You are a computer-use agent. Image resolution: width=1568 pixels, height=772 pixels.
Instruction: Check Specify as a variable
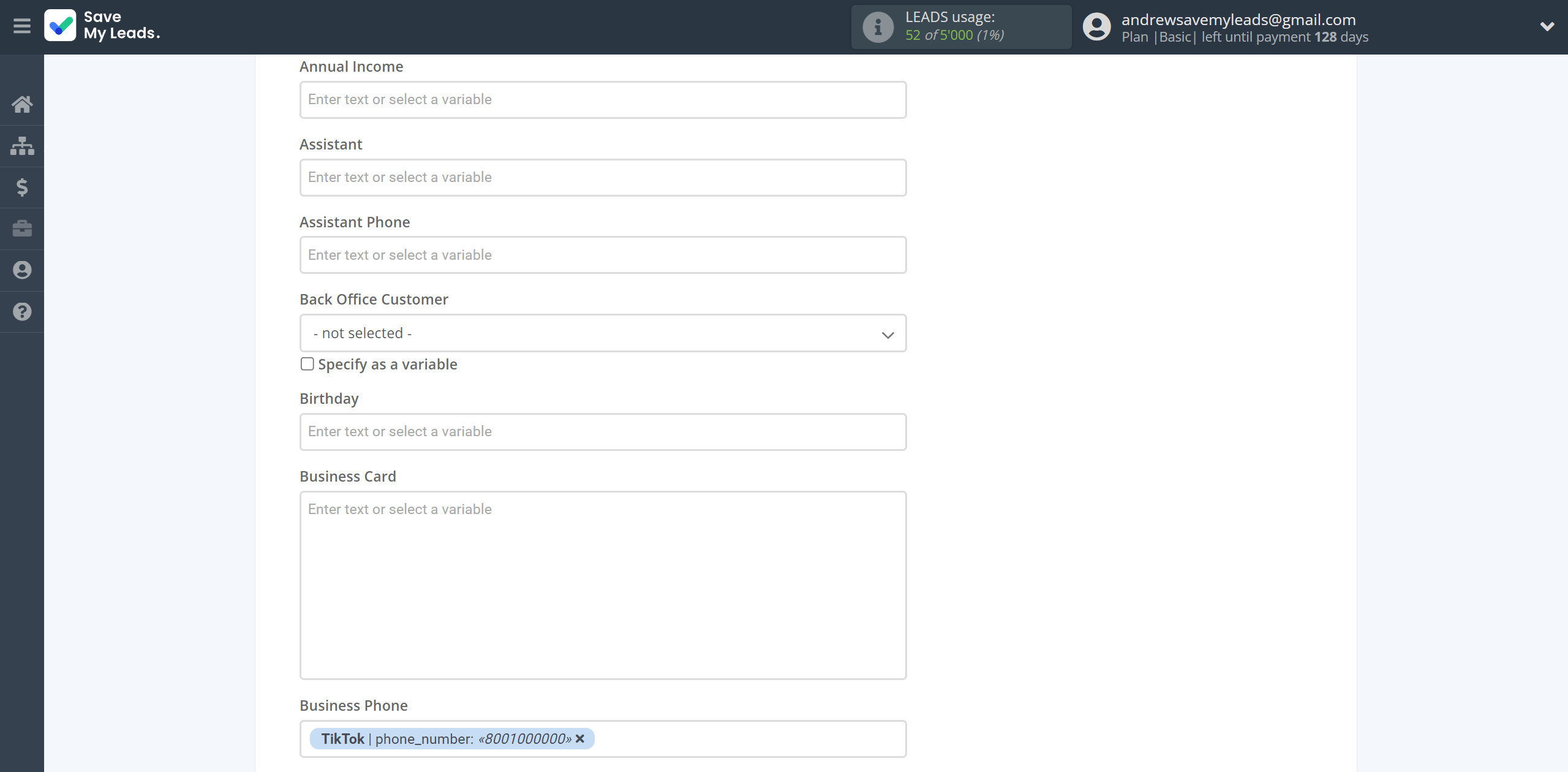pos(307,364)
